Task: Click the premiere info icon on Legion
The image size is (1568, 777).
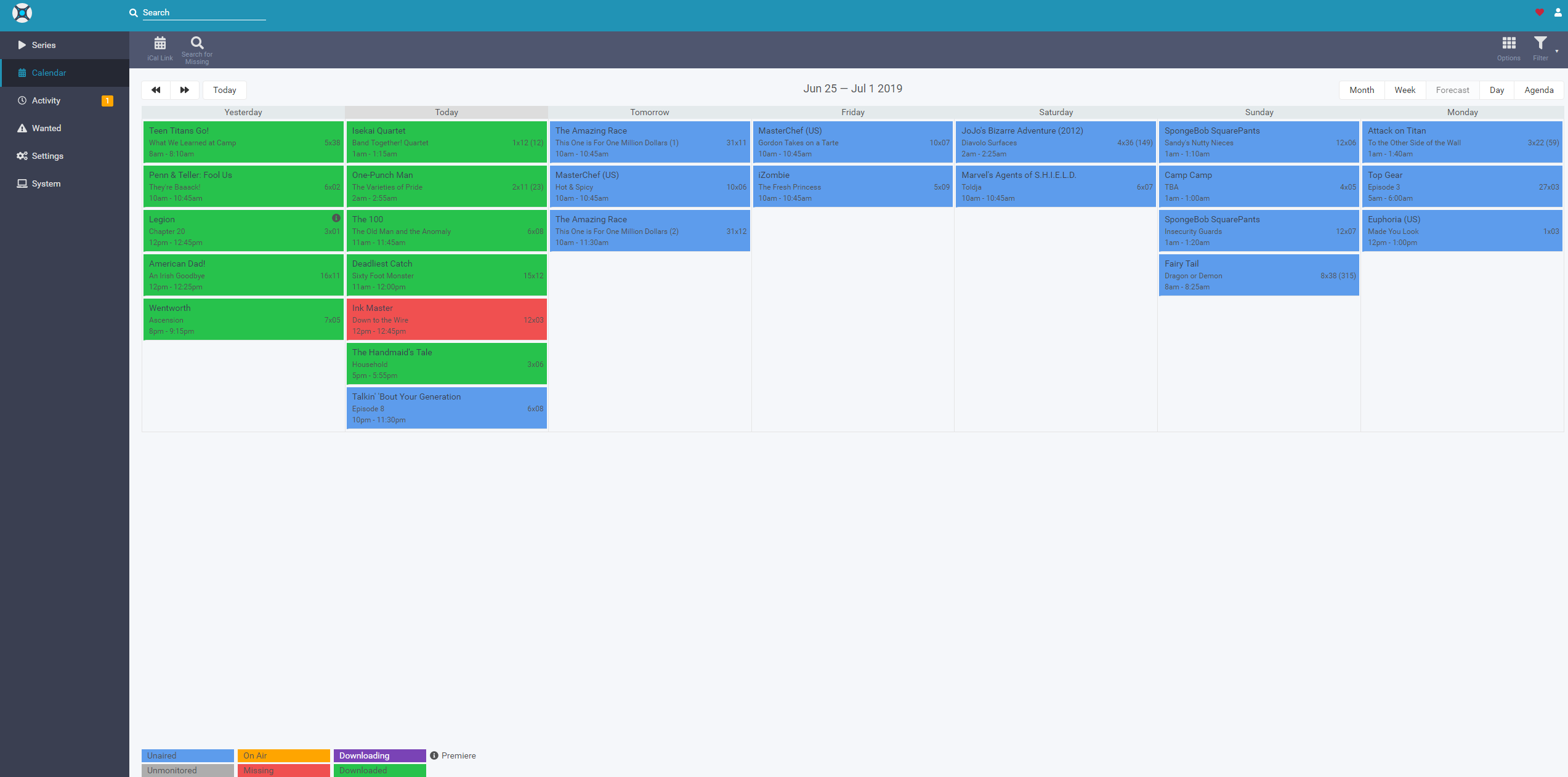Action: [x=336, y=218]
